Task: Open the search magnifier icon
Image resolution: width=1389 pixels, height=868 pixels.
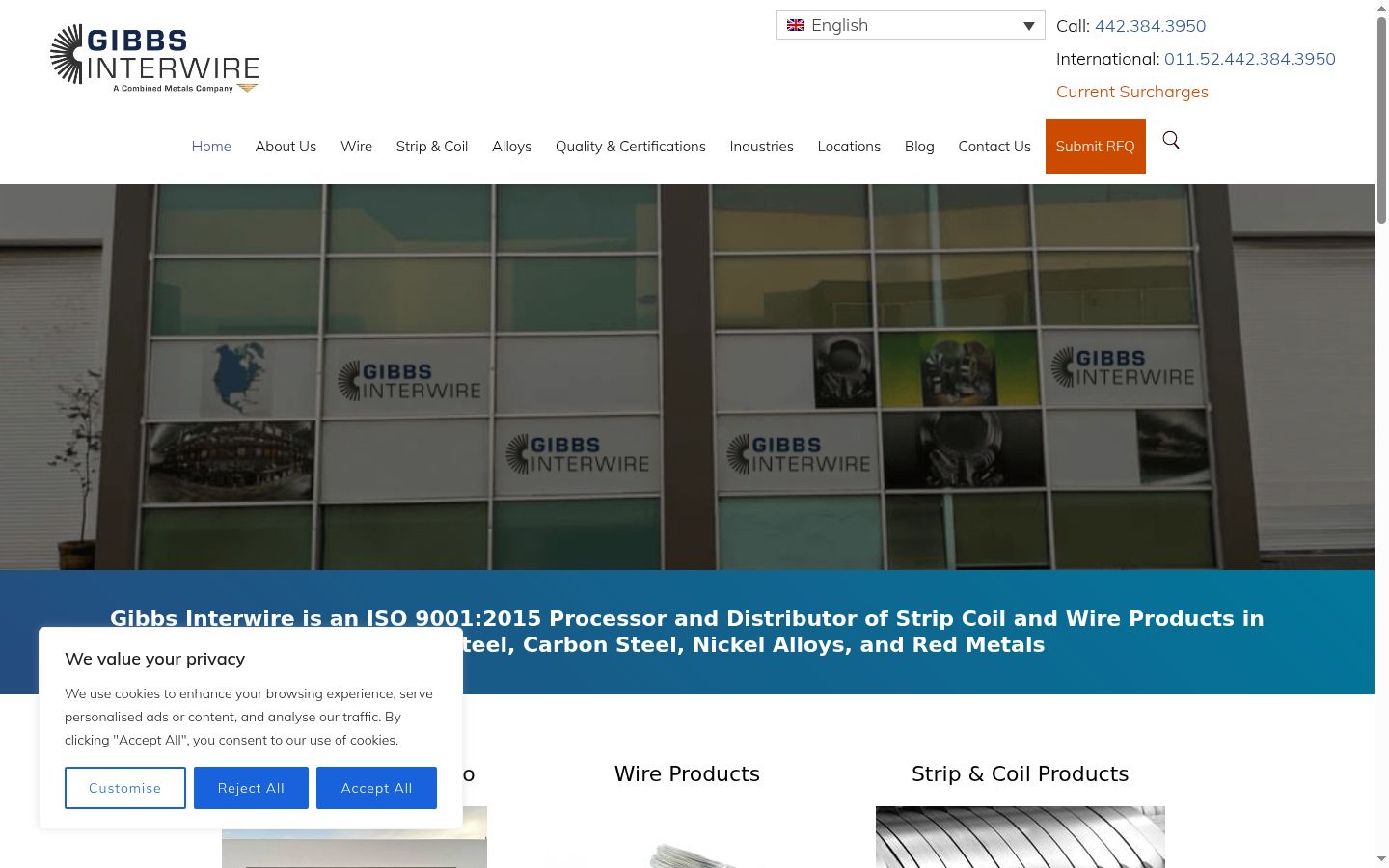Action: coord(1171,140)
